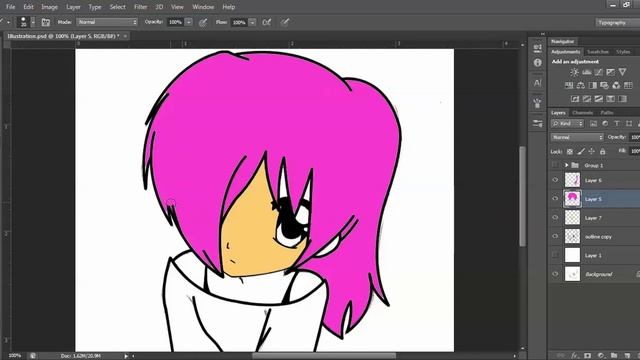The width and height of the screenshot is (640, 360).
Task: Hide the Background layer
Action: [x=555, y=274]
